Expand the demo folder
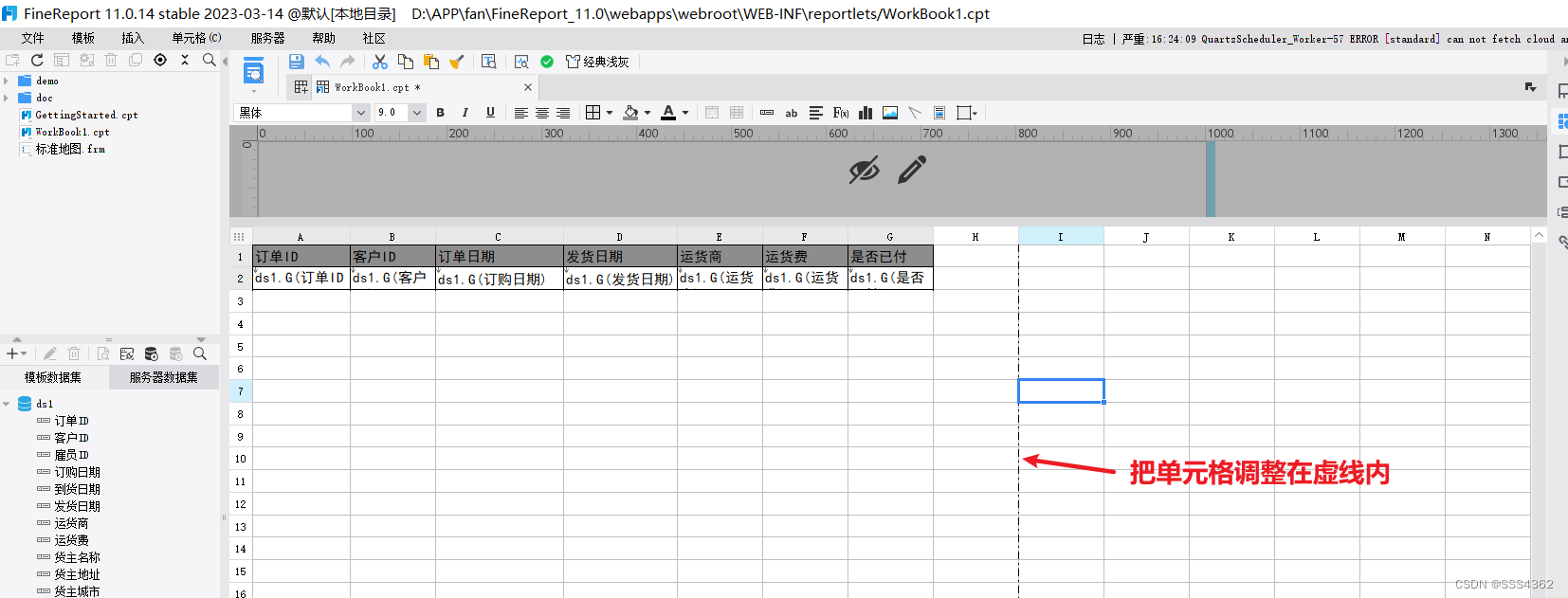The height and width of the screenshot is (598, 1568). (7, 81)
